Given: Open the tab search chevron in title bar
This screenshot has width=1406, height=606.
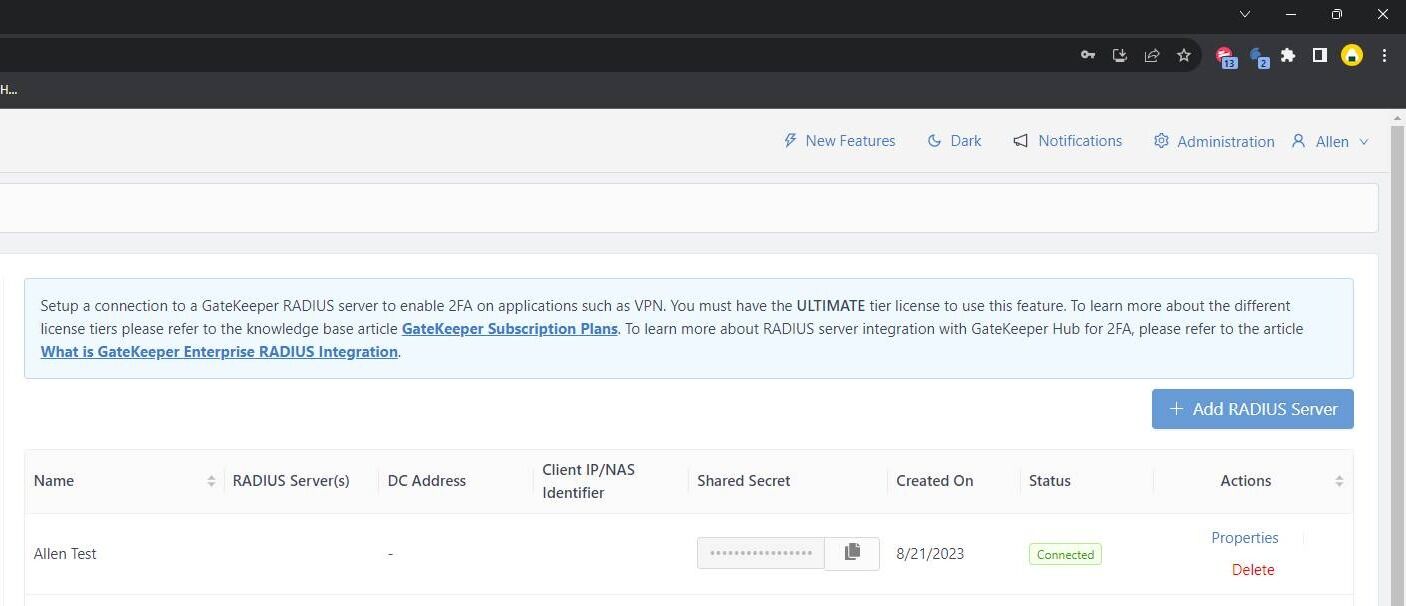Looking at the screenshot, I should 1245,14.
